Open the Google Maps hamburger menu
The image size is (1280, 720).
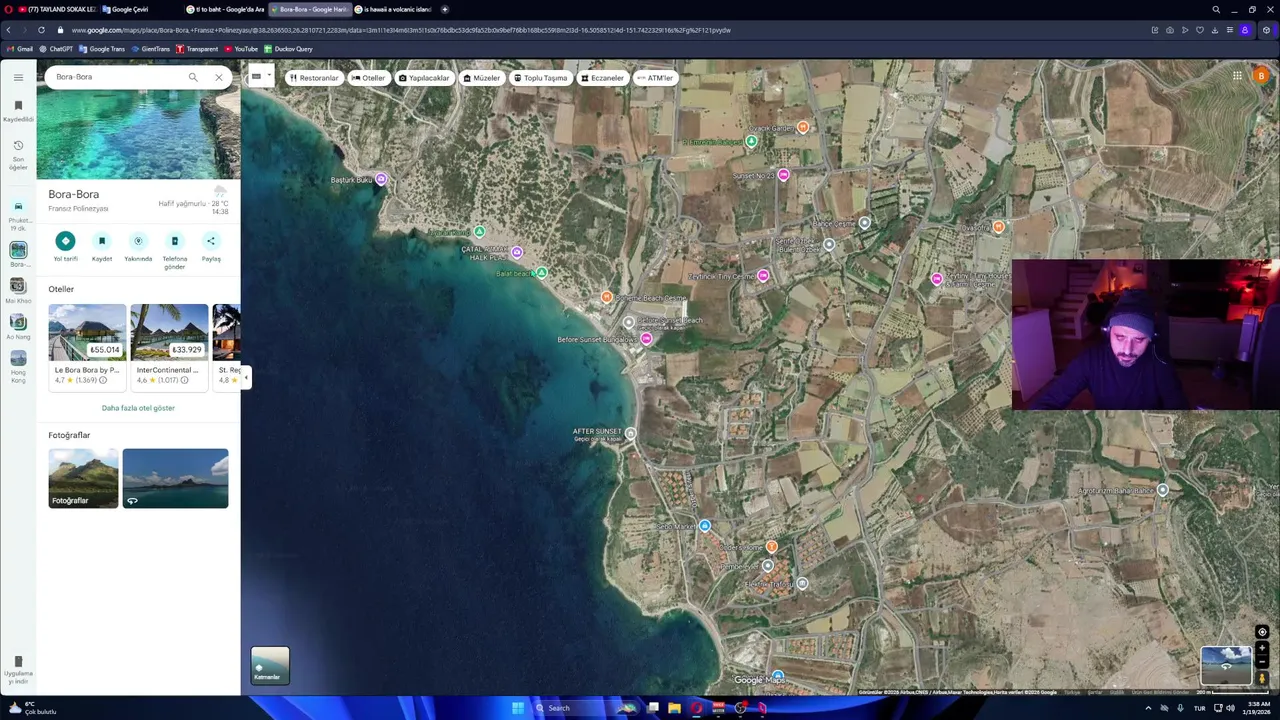tap(18, 77)
